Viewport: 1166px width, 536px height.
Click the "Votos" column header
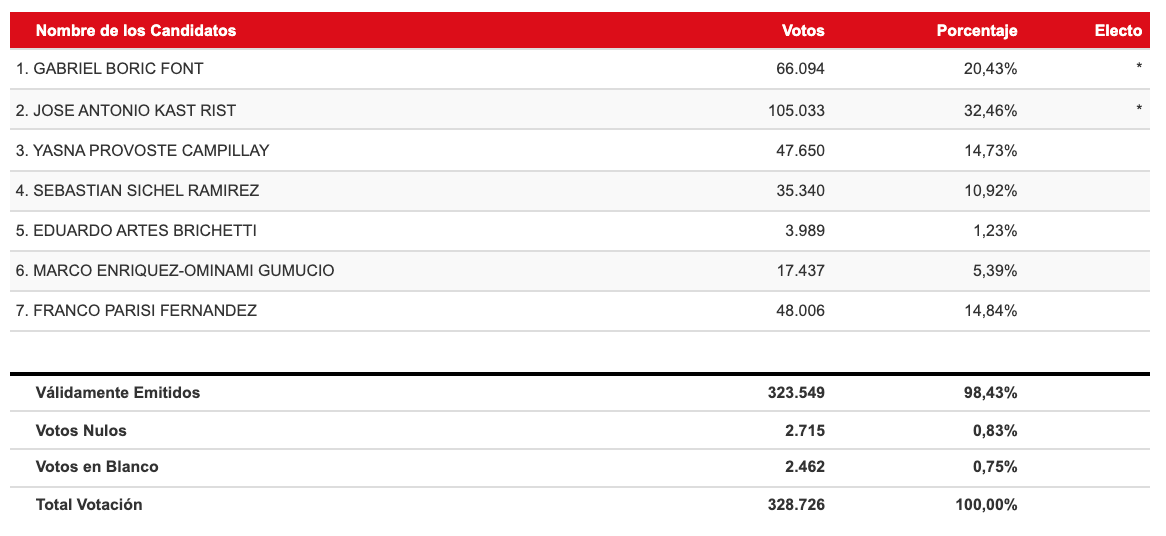[x=803, y=30]
